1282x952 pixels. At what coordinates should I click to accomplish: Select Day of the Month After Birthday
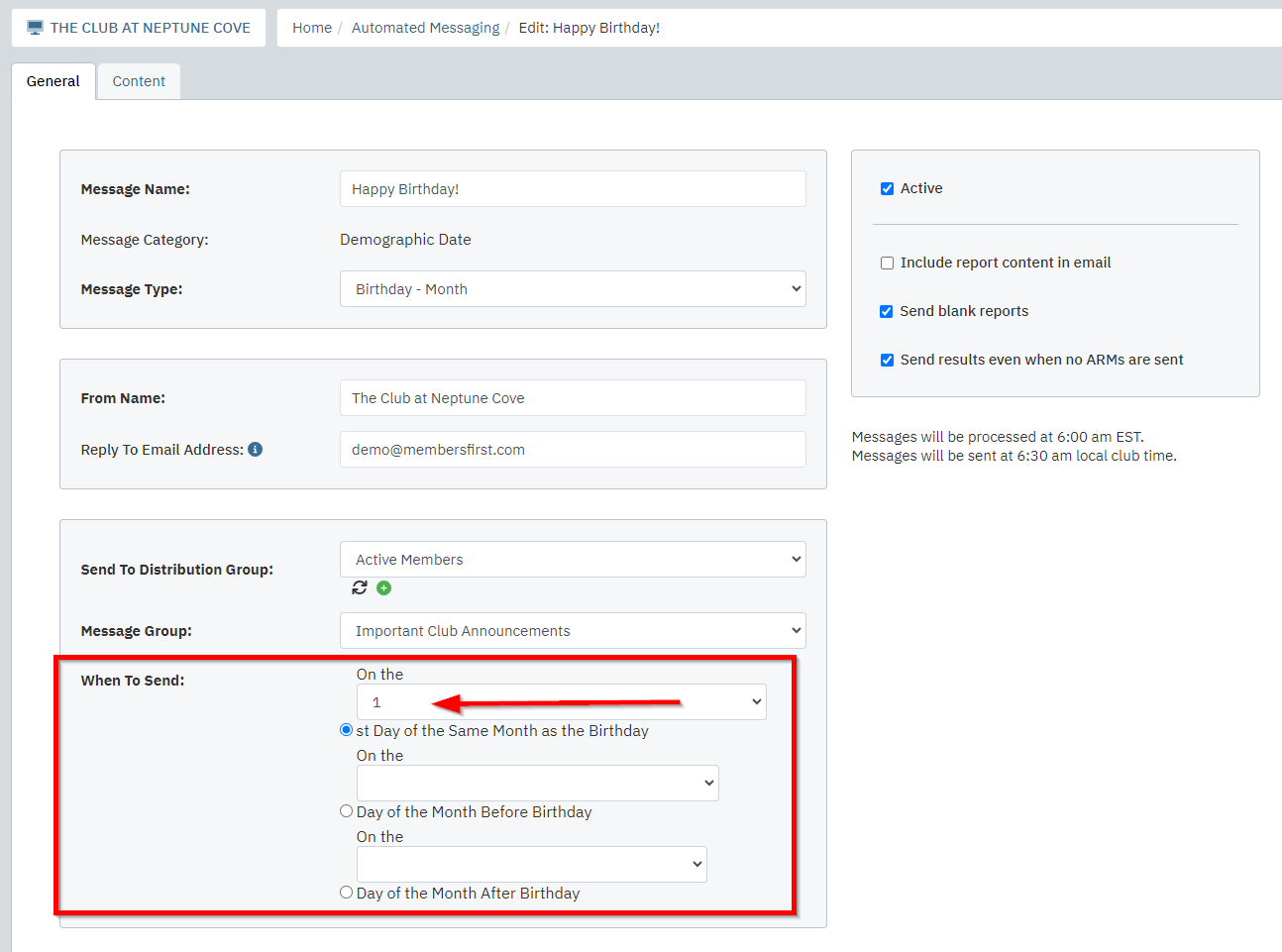[346, 893]
